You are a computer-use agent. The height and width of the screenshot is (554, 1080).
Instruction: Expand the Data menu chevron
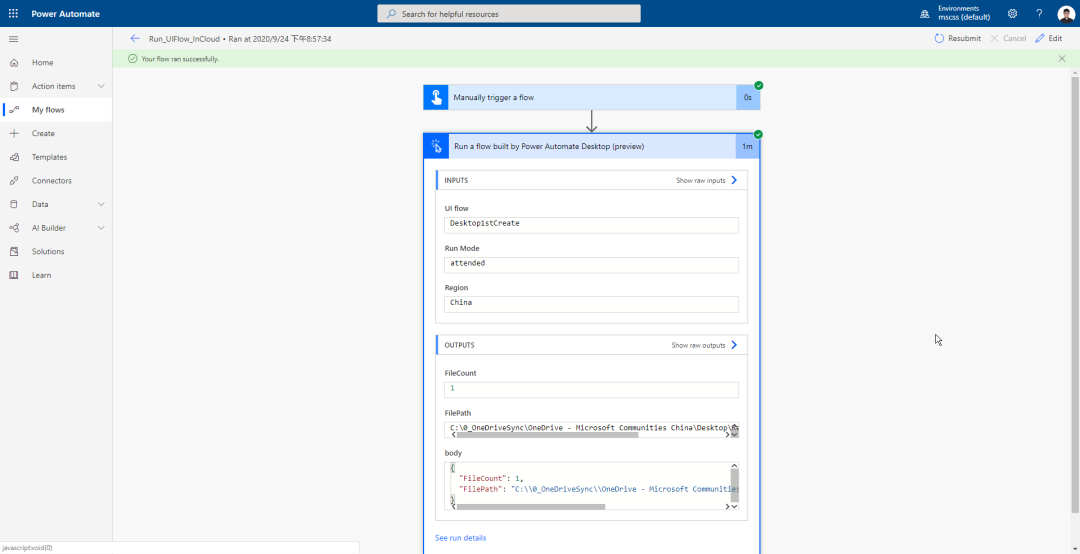point(101,204)
